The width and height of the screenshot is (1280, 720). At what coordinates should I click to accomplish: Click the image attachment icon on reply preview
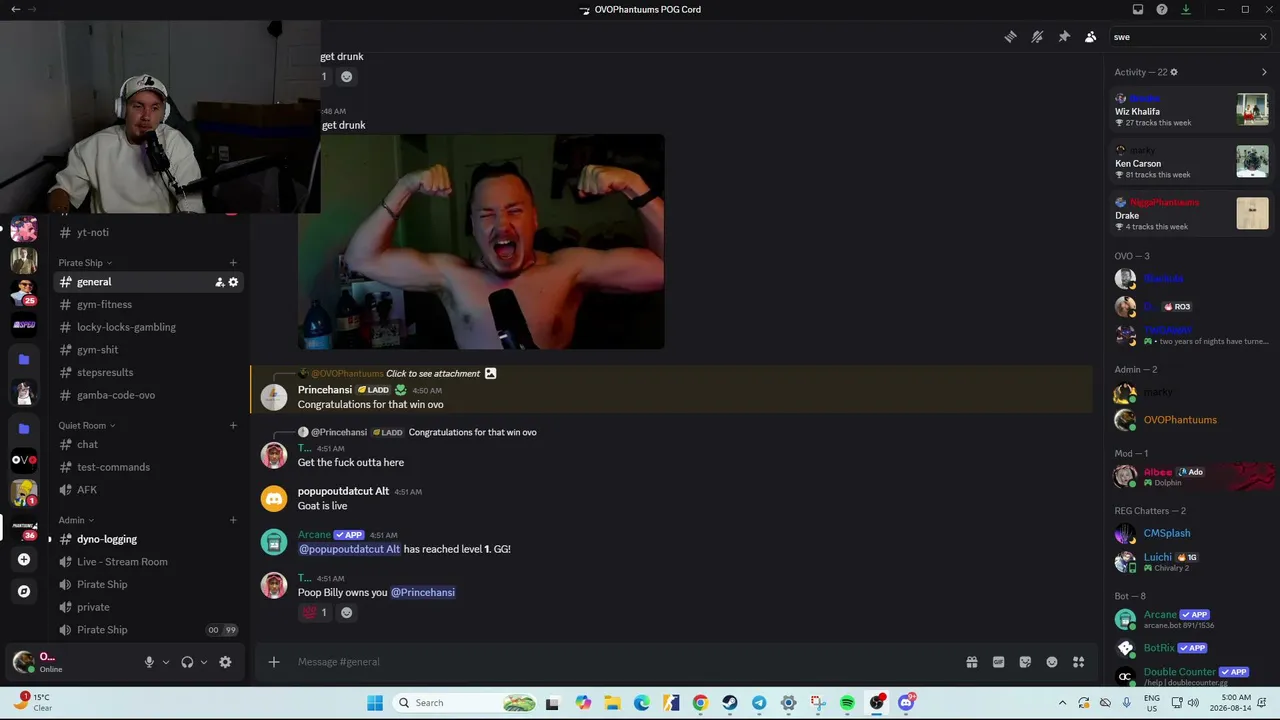(490, 374)
